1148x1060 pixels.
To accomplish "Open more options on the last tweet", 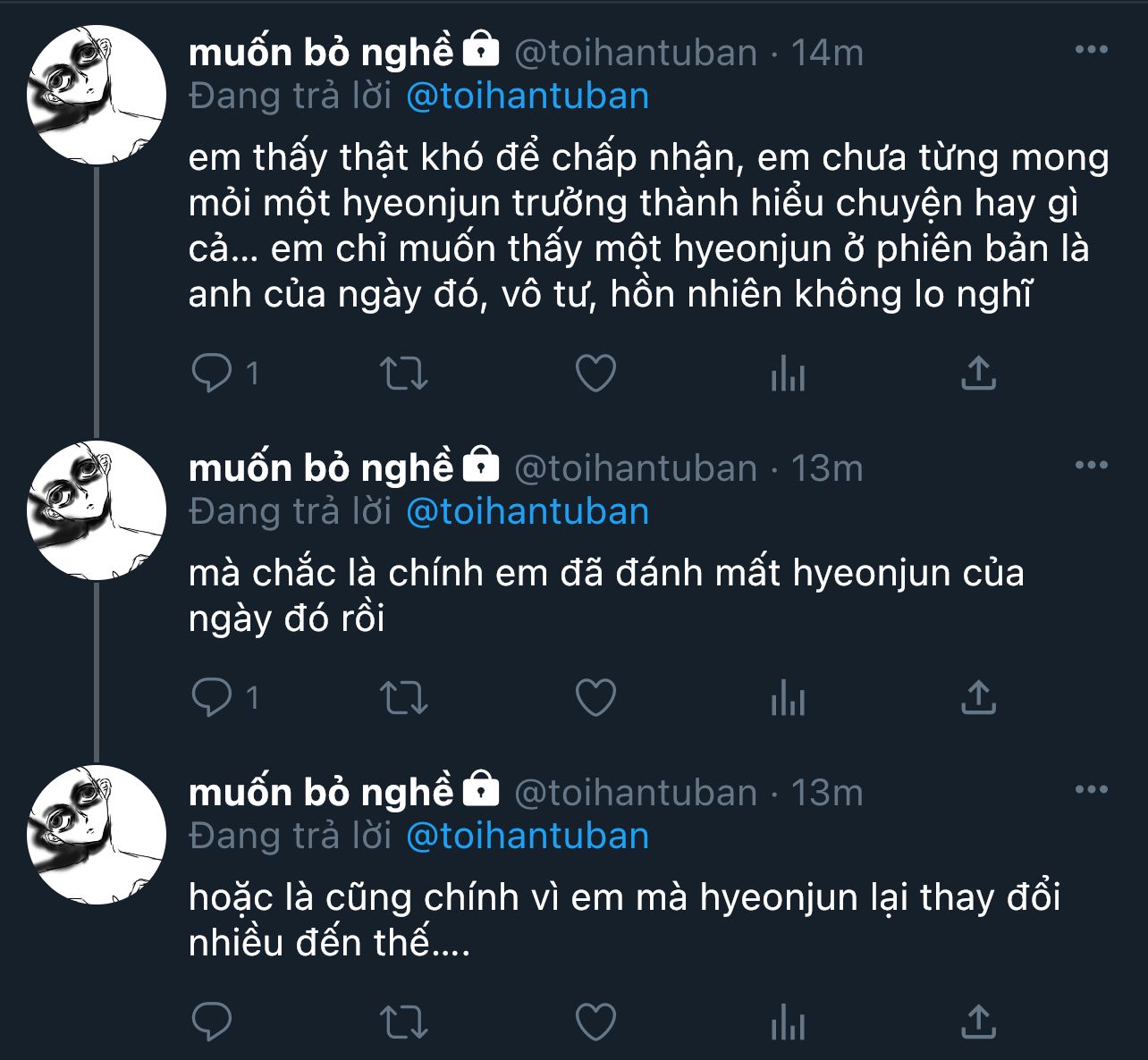I will click(1091, 789).
